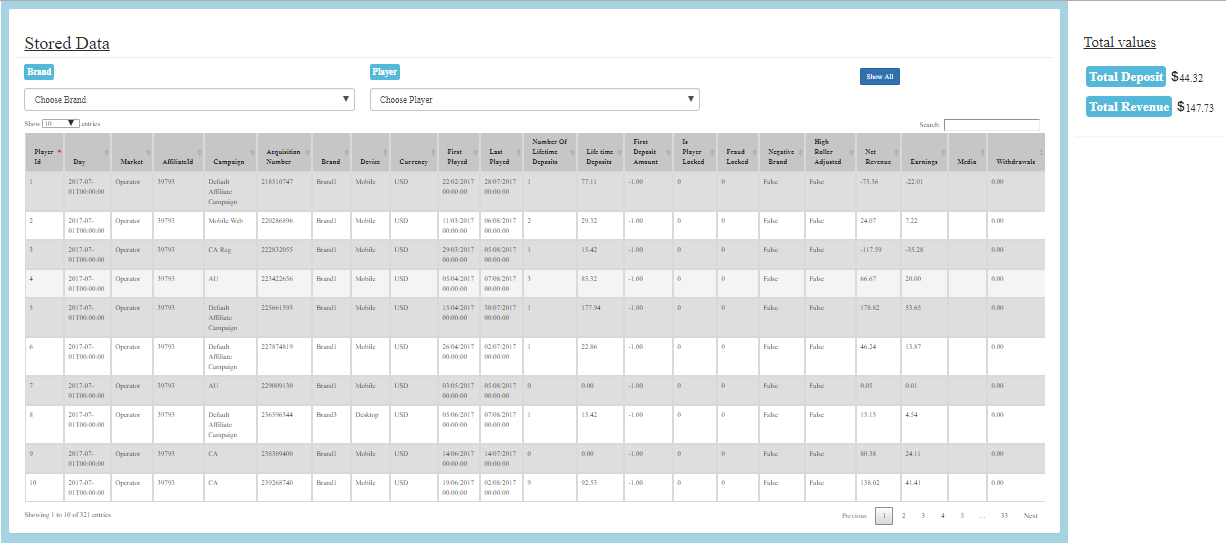
Task: Sort by Life time Deposits column
Action: click(x=599, y=156)
